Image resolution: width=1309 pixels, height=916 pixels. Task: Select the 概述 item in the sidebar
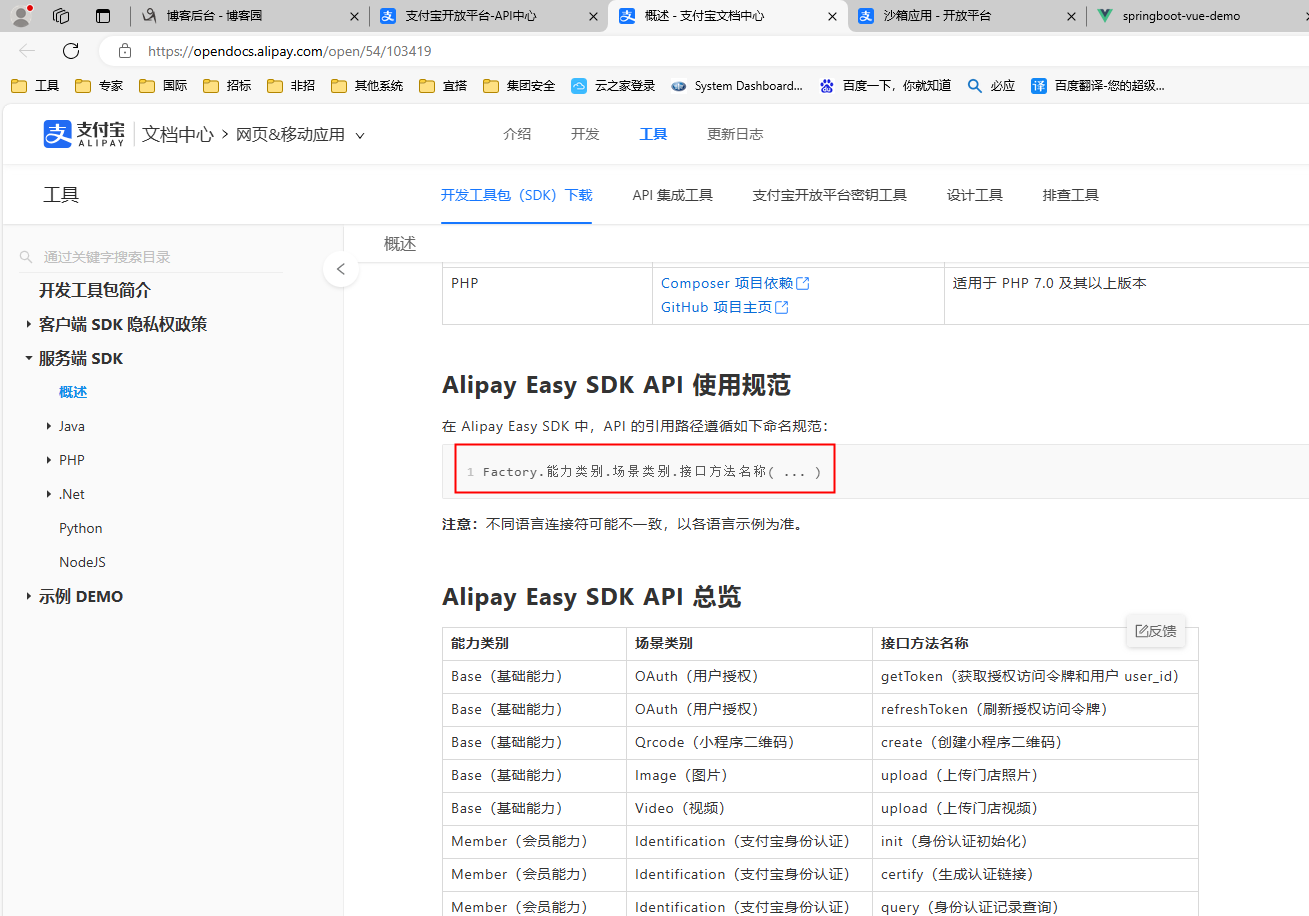[x=73, y=392]
